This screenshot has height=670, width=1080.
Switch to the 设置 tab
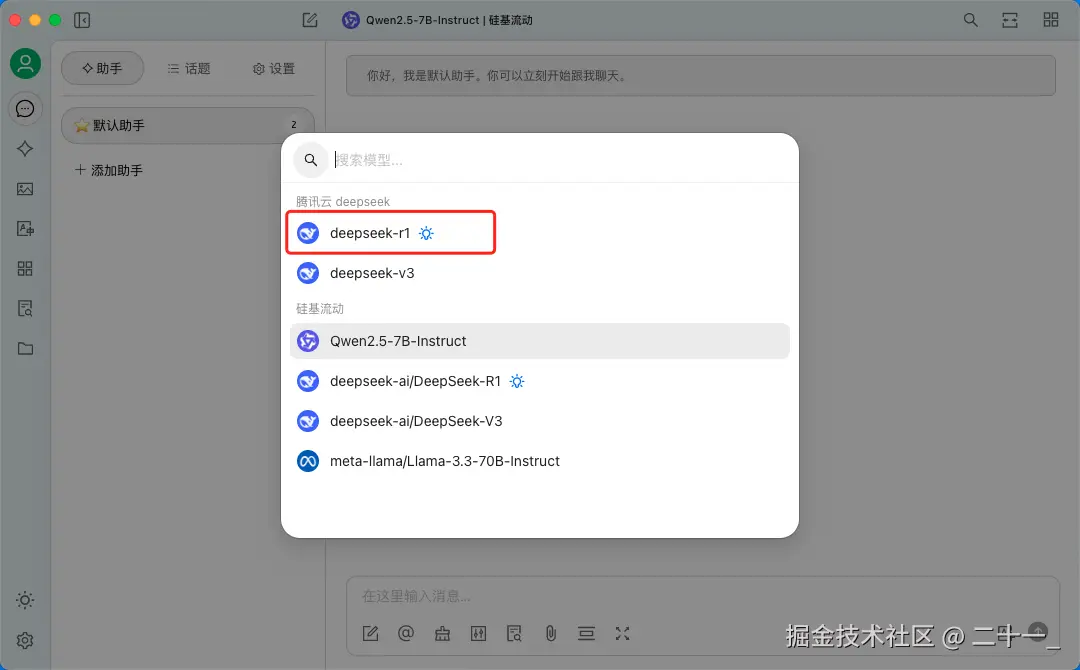[x=274, y=68]
